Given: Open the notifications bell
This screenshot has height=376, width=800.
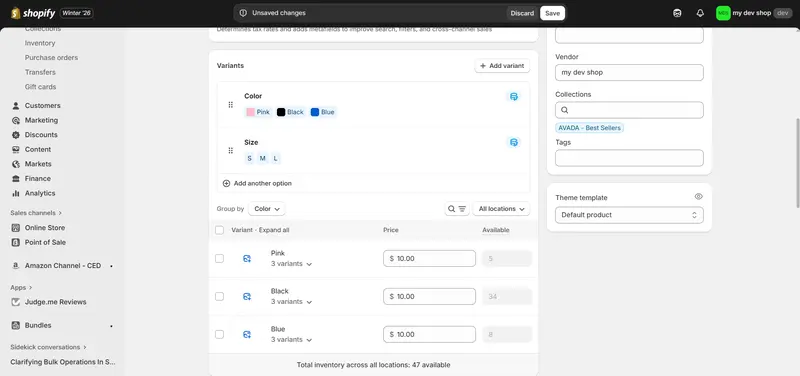Looking at the screenshot, I should click(x=700, y=13).
